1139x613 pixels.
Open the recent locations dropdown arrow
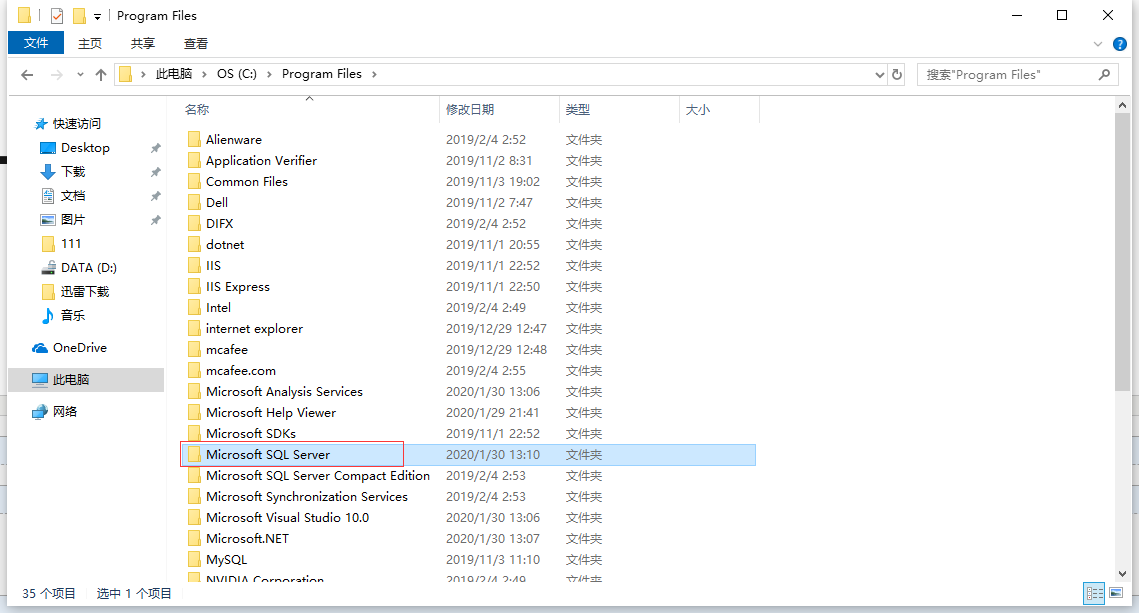pyautogui.click(x=80, y=75)
